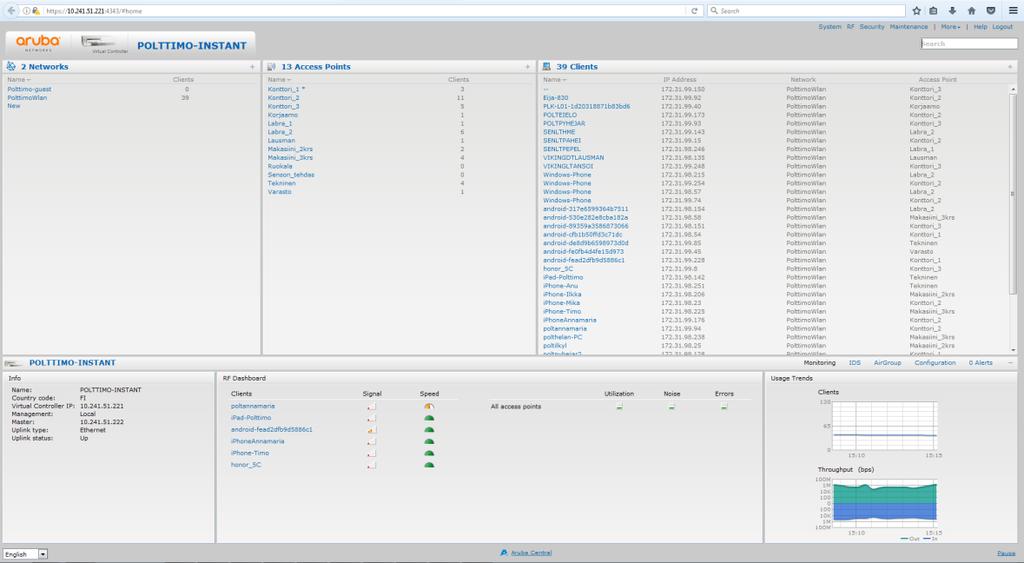
Task: Click the Aruba Central icon in footer
Action: [504, 553]
